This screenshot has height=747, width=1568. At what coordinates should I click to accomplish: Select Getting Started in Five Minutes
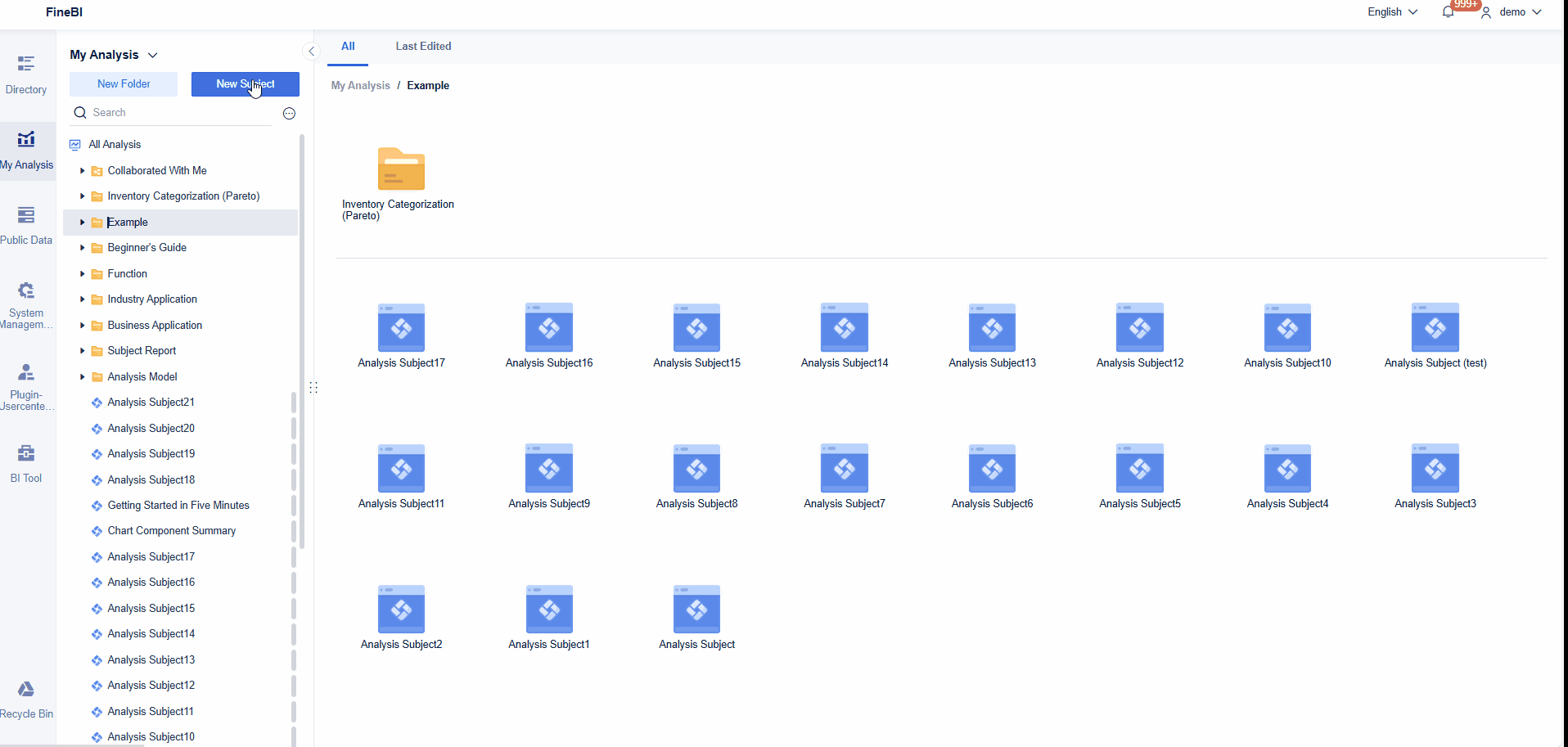[x=178, y=506]
